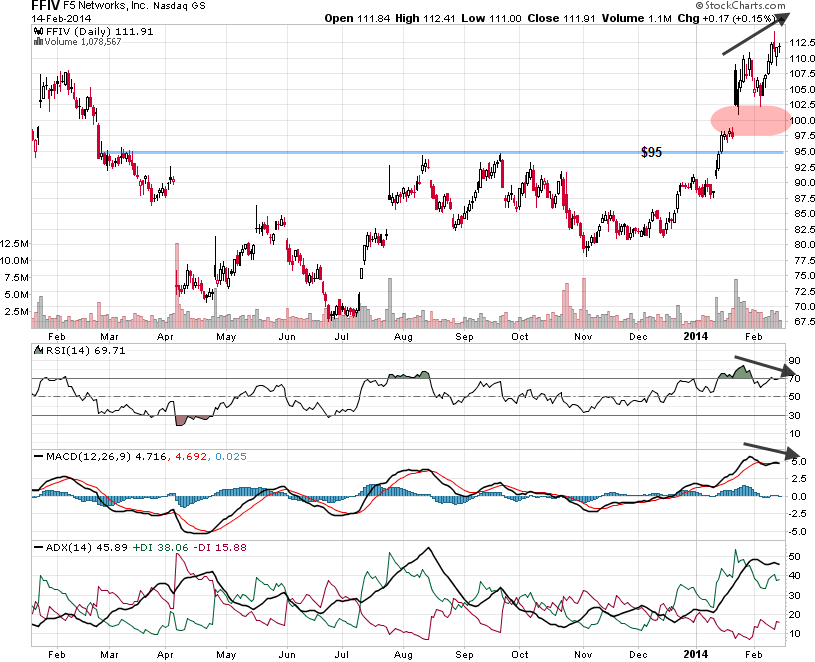Click the 10.0M volume axis label
The height and width of the screenshot is (662, 815).
click(15, 261)
